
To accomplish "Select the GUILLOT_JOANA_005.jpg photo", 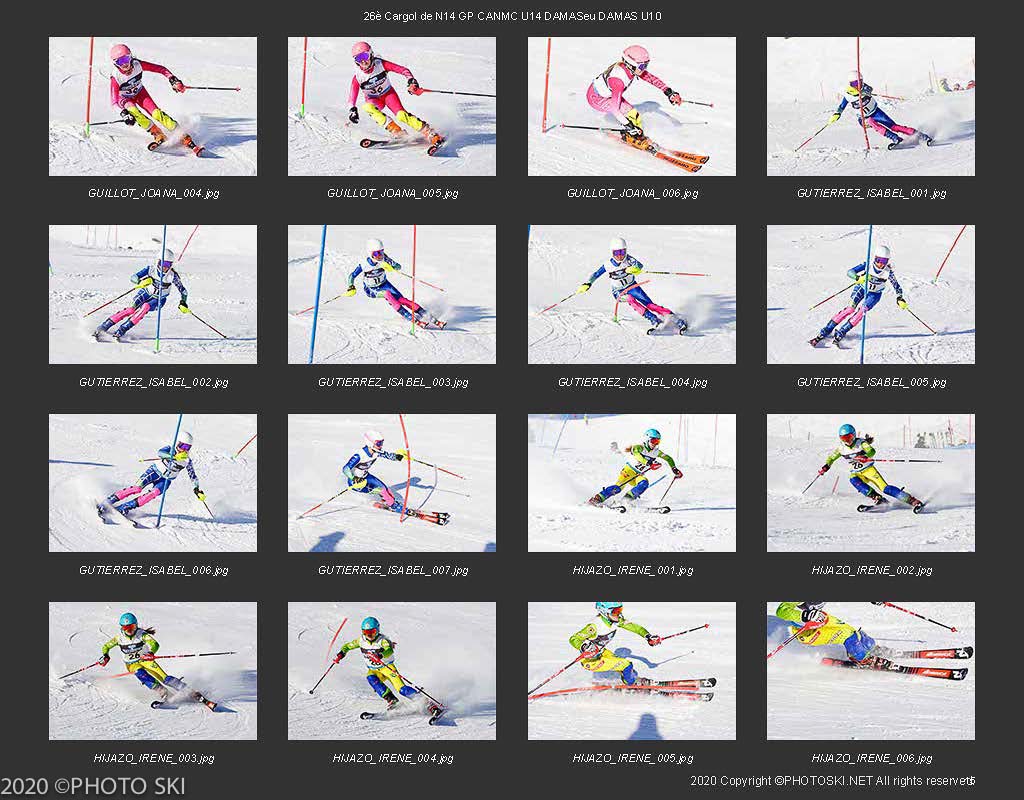I will (392, 106).
